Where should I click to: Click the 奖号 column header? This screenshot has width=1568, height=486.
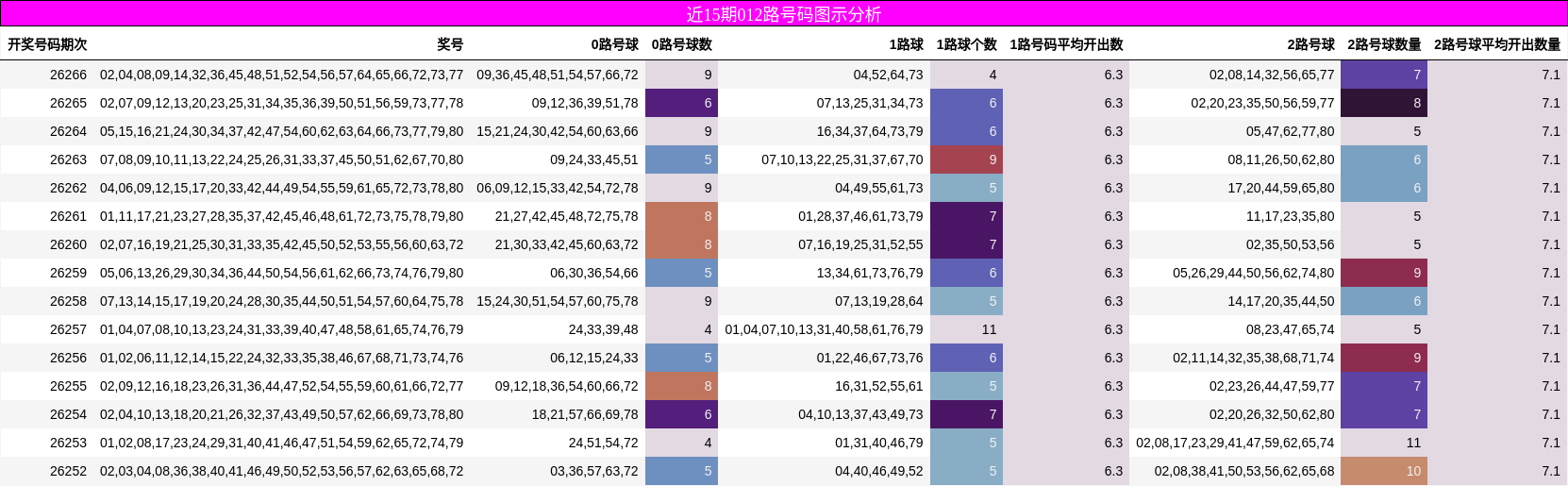(450, 44)
